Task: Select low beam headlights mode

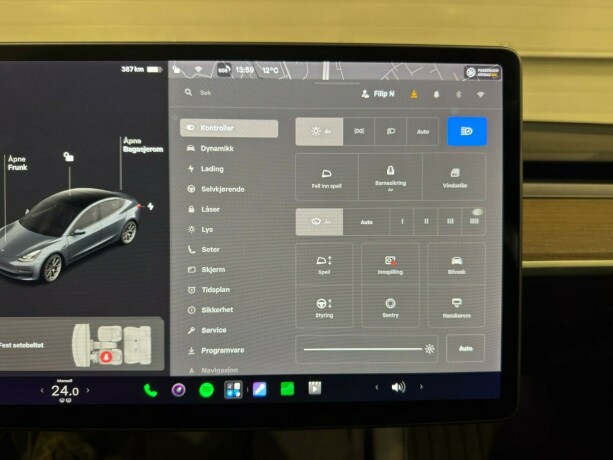Action: tap(391, 131)
